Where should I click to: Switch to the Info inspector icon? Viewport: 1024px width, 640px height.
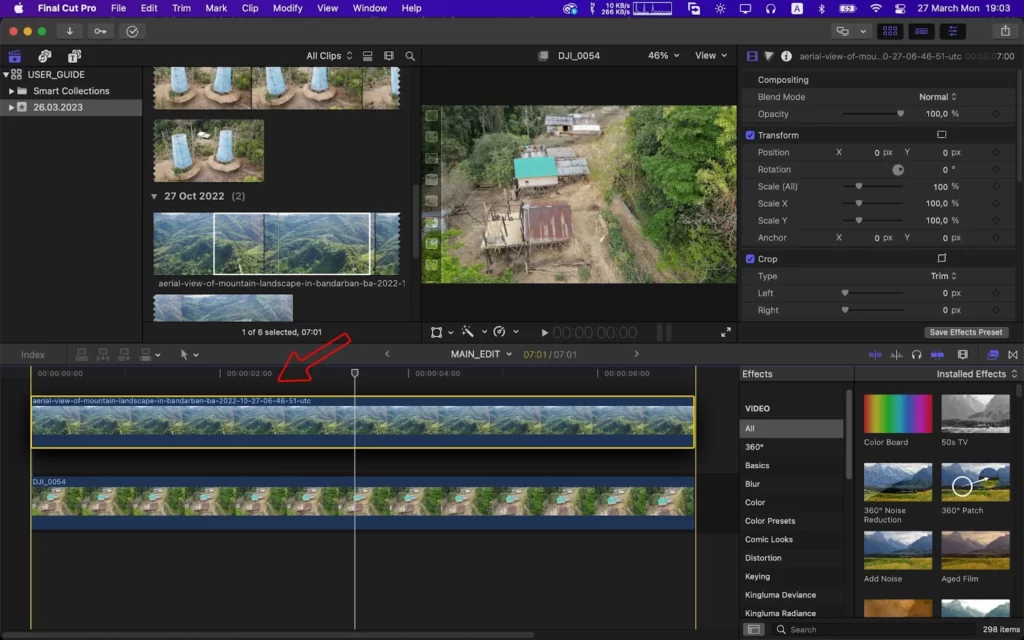pos(786,56)
